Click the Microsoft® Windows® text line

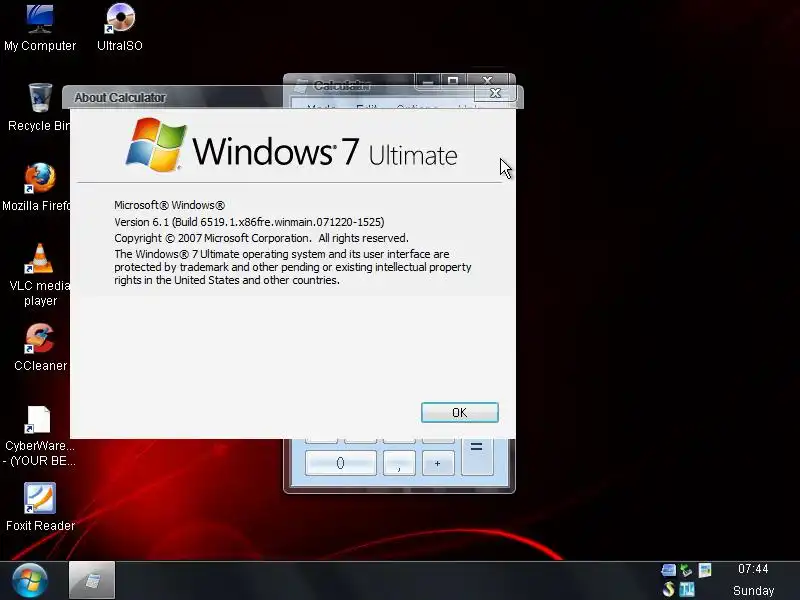[x=169, y=205]
